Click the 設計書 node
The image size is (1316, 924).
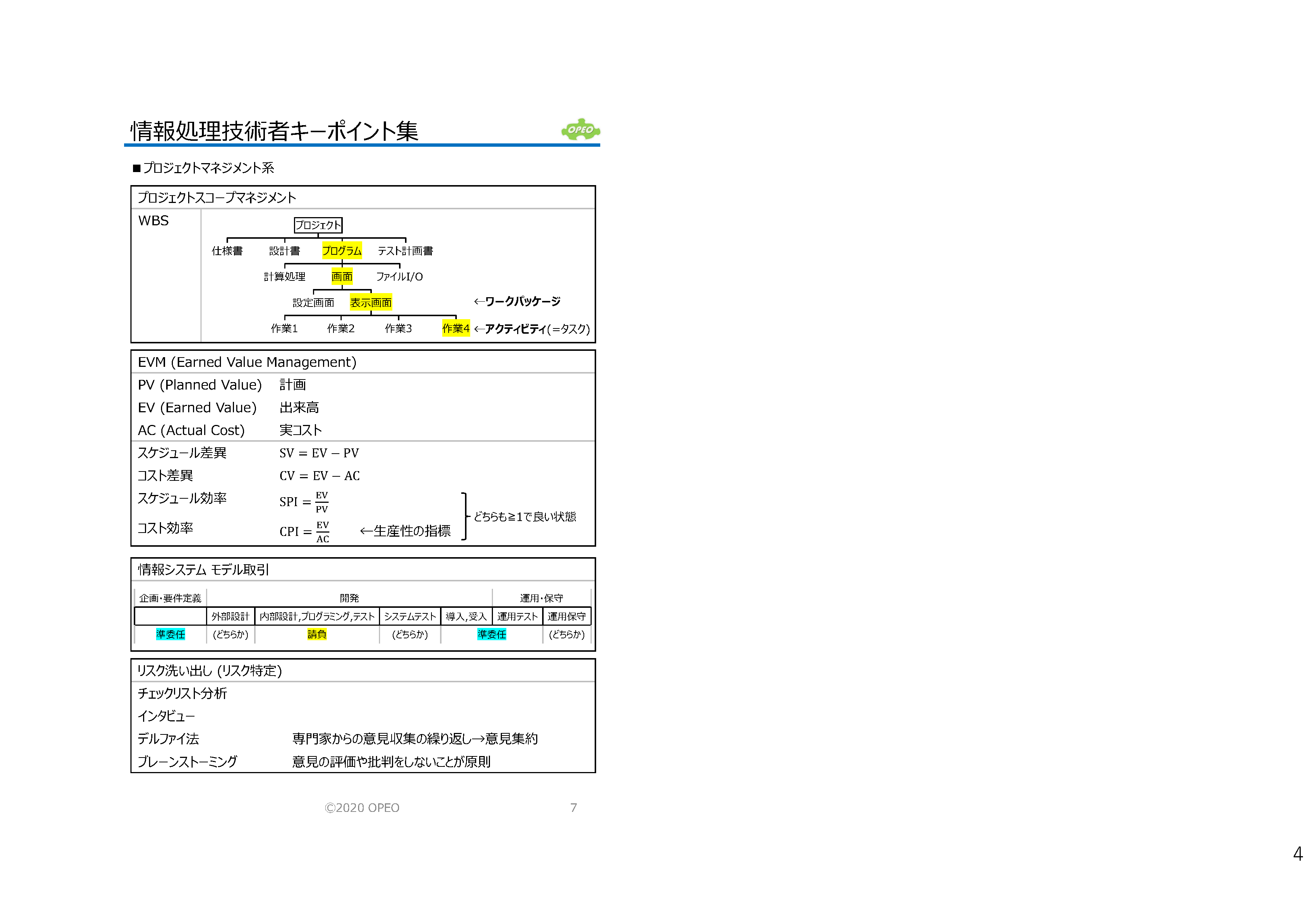[x=285, y=251]
